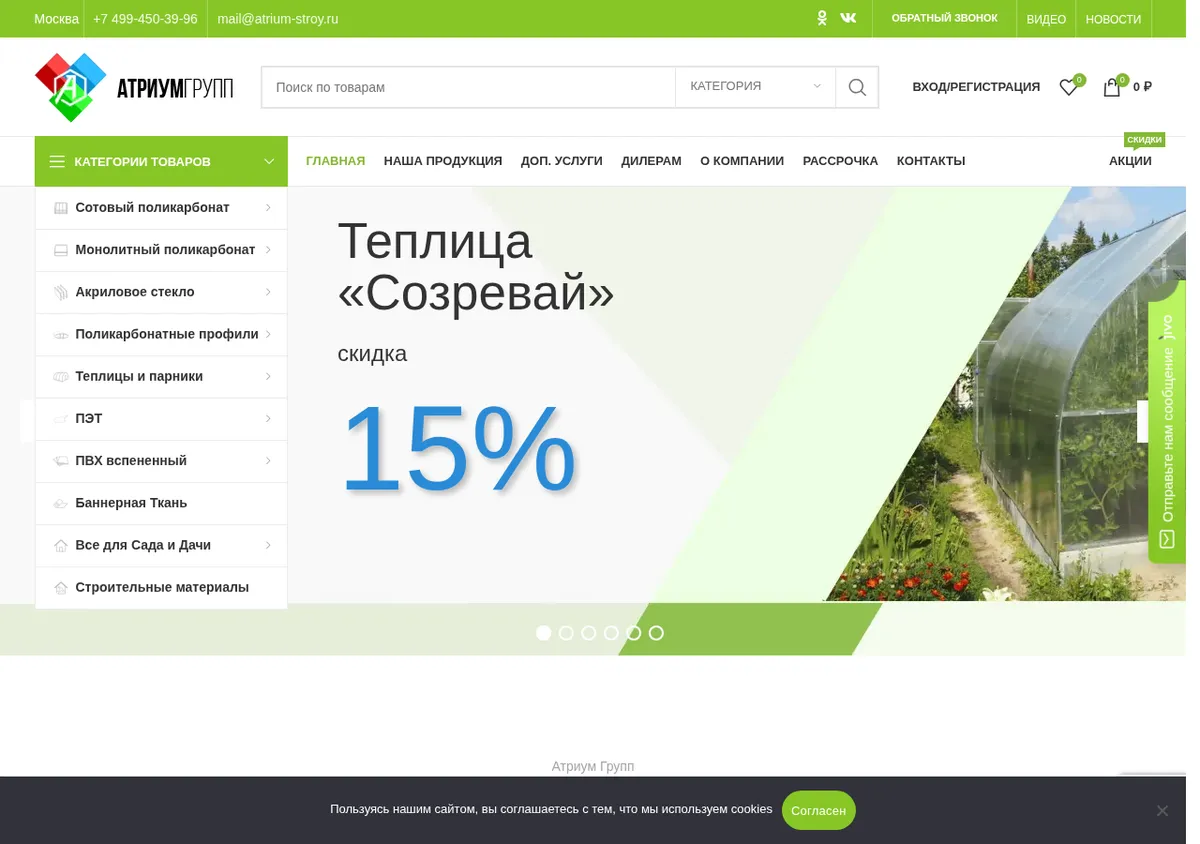Click the Атриум Групп logo

point(134,87)
